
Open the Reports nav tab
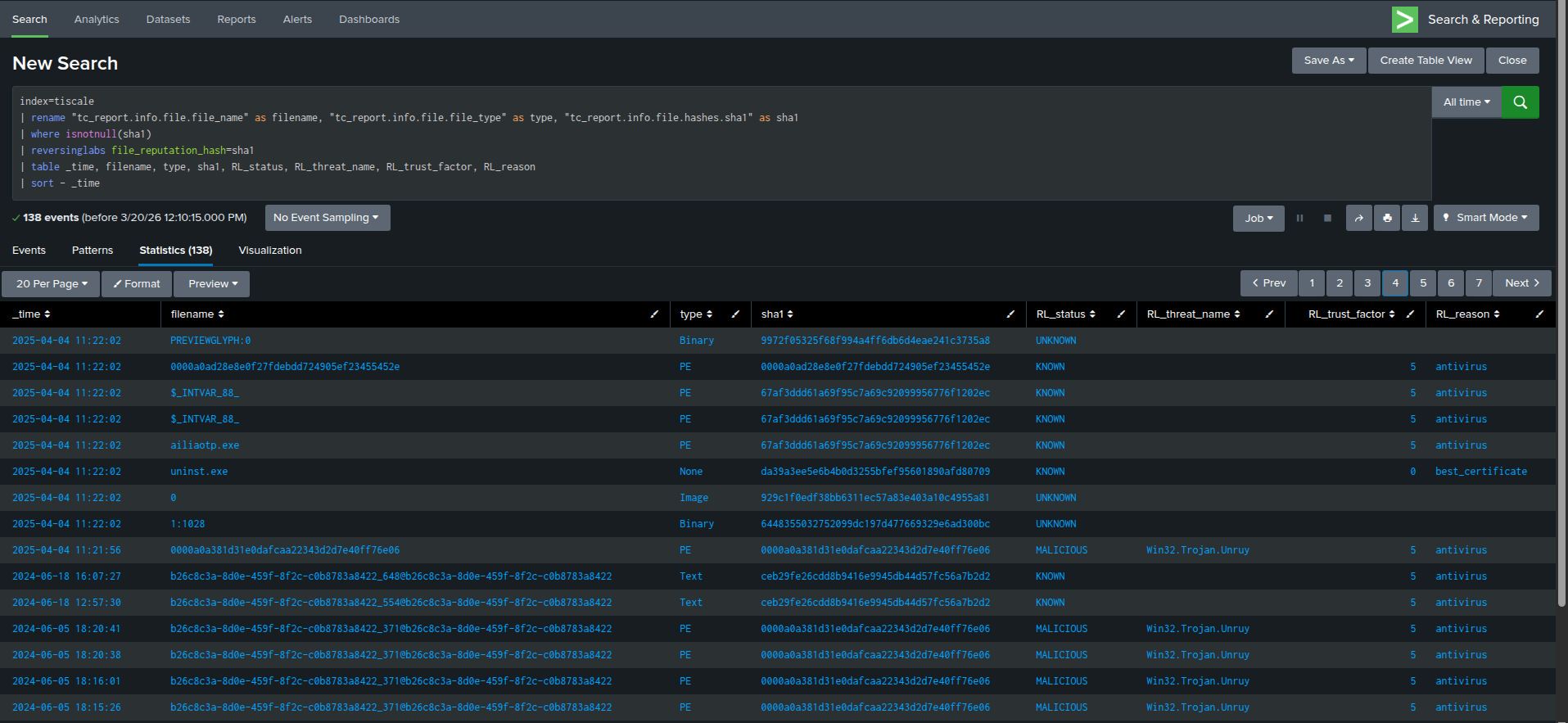tap(237, 20)
